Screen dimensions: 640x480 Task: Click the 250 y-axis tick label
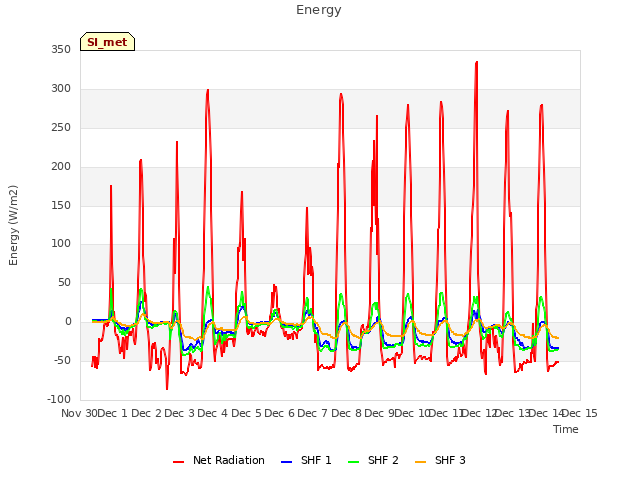pyautogui.click(x=61, y=128)
